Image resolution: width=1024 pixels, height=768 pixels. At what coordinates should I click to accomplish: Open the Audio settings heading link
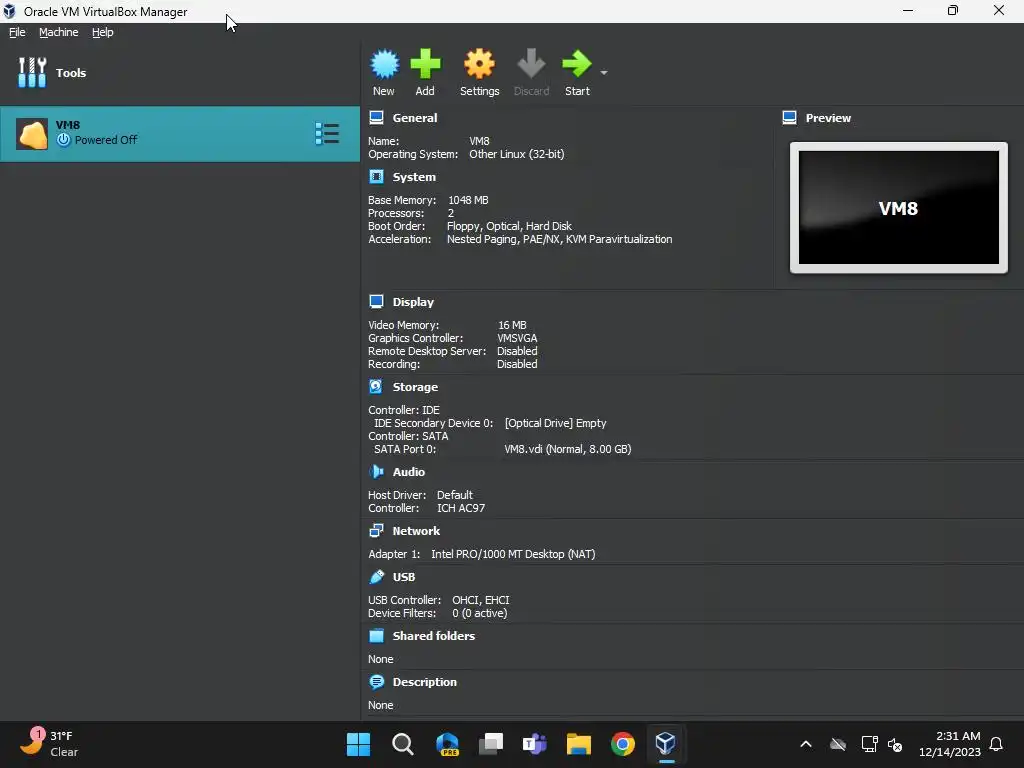(409, 472)
